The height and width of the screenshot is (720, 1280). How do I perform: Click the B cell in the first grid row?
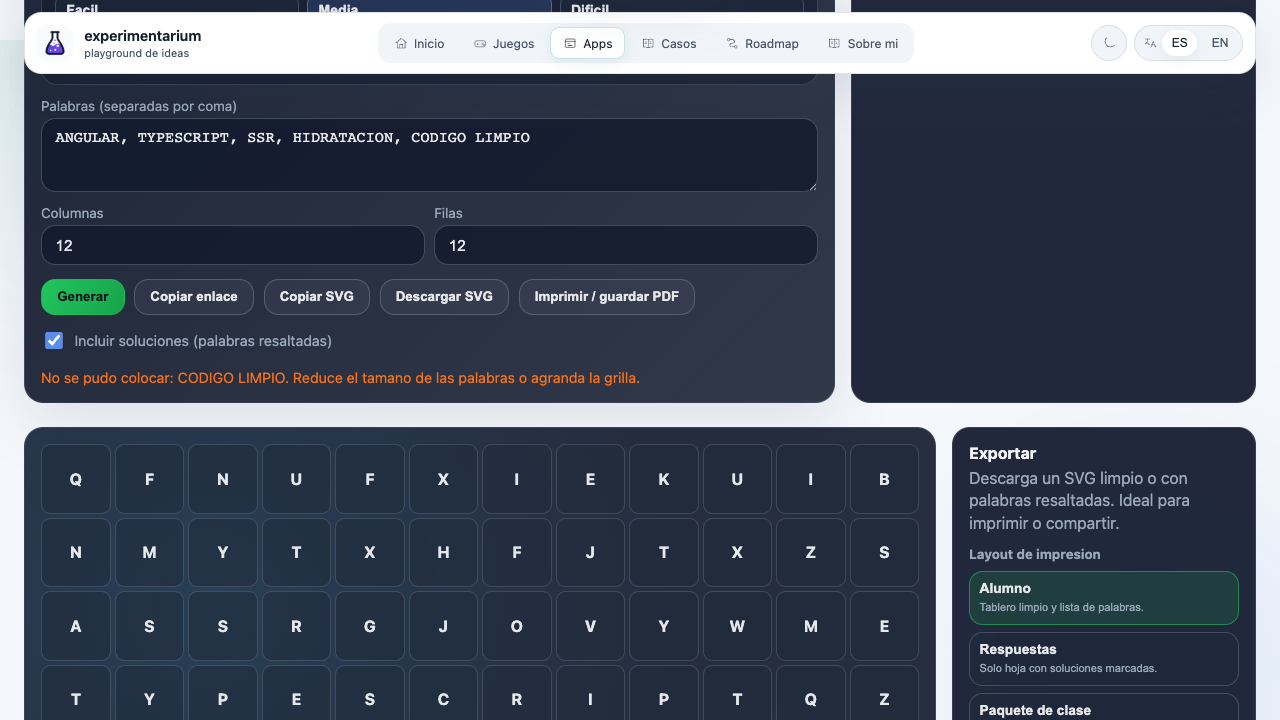click(884, 479)
